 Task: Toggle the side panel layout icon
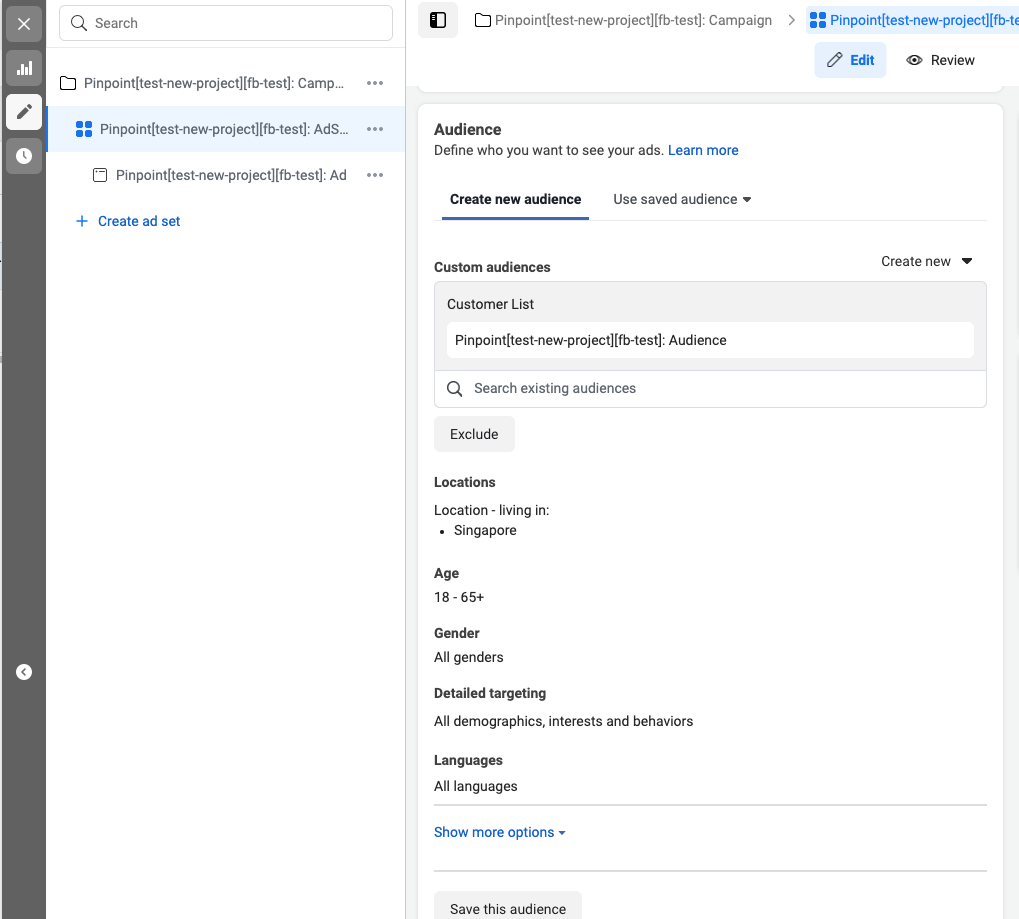[438, 20]
